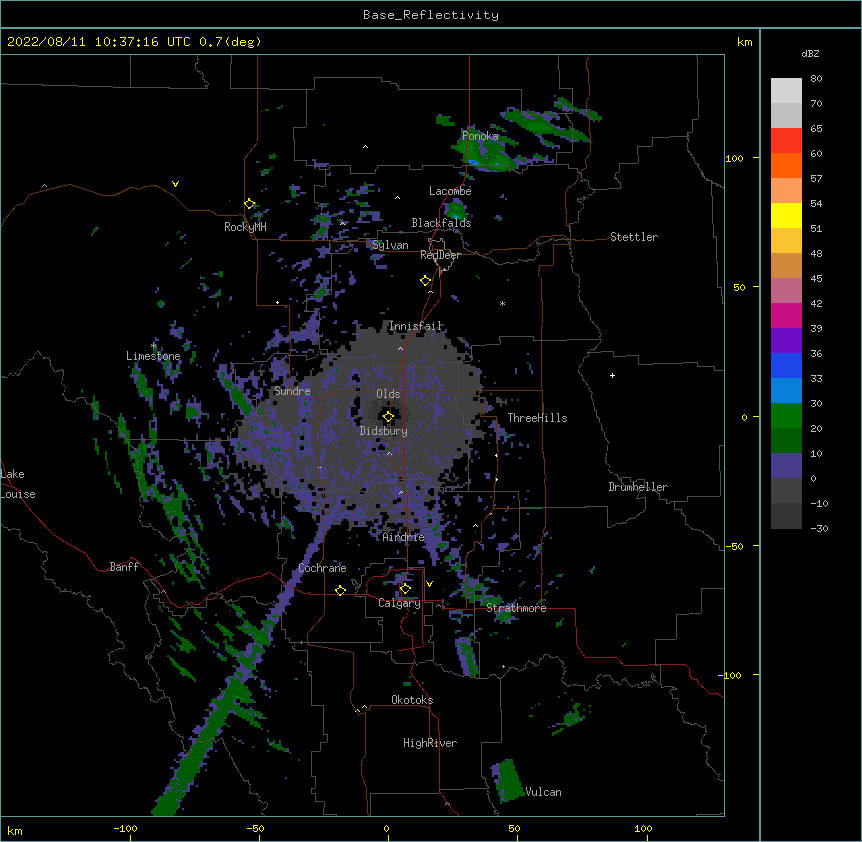This screenshot has width=862, height=842.
Task: Click the blue 36 dBZ legend color
Action: click(x=786, y=365)
